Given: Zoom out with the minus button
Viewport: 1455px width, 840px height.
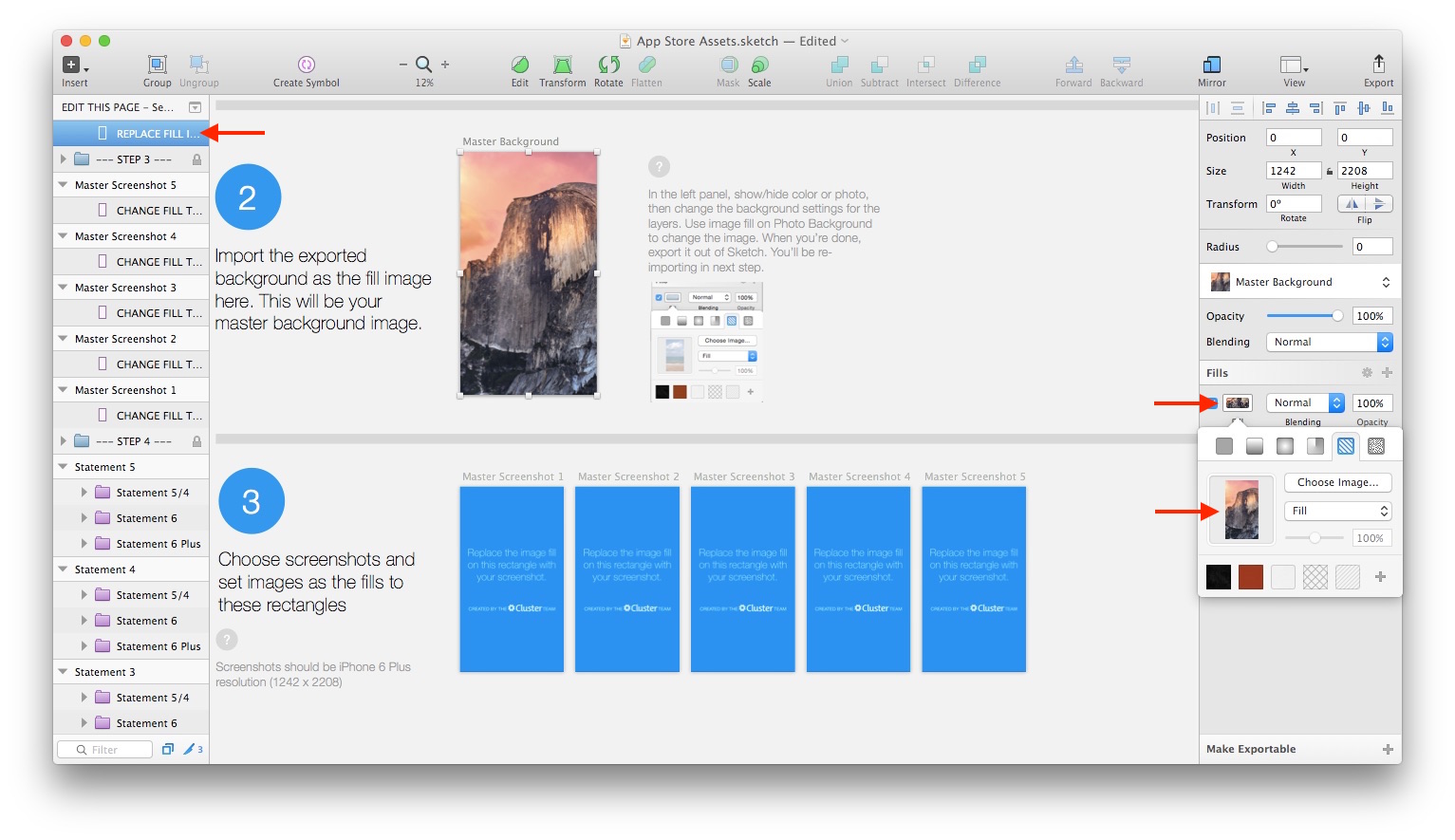Looking at the screenshot, I should (403, 65).
